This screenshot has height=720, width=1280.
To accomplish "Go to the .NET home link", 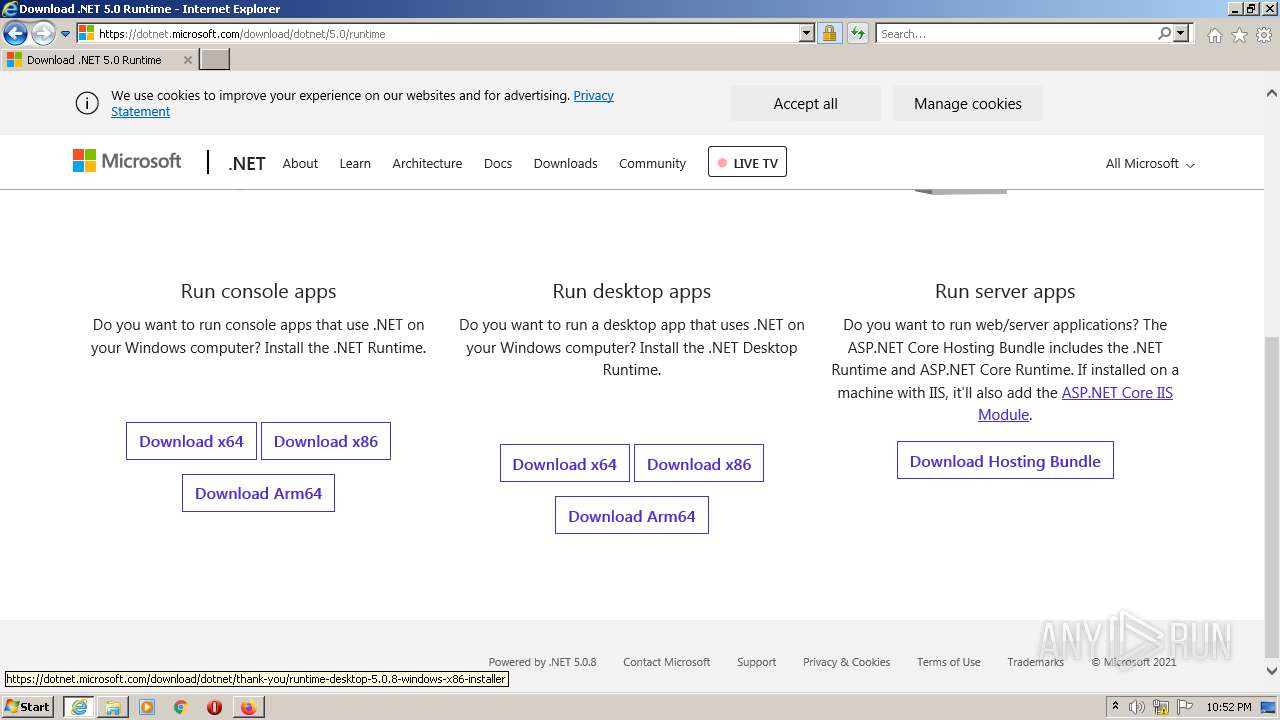I will (247, 164).
